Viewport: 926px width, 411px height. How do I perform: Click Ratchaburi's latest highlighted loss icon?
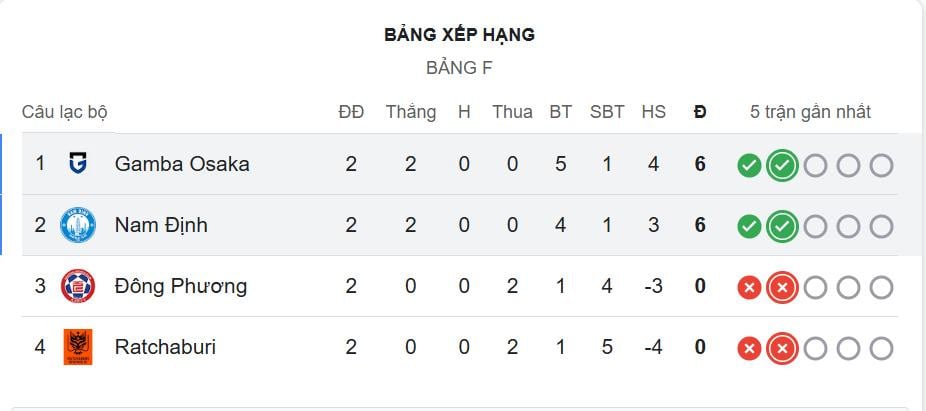point(782,349)
